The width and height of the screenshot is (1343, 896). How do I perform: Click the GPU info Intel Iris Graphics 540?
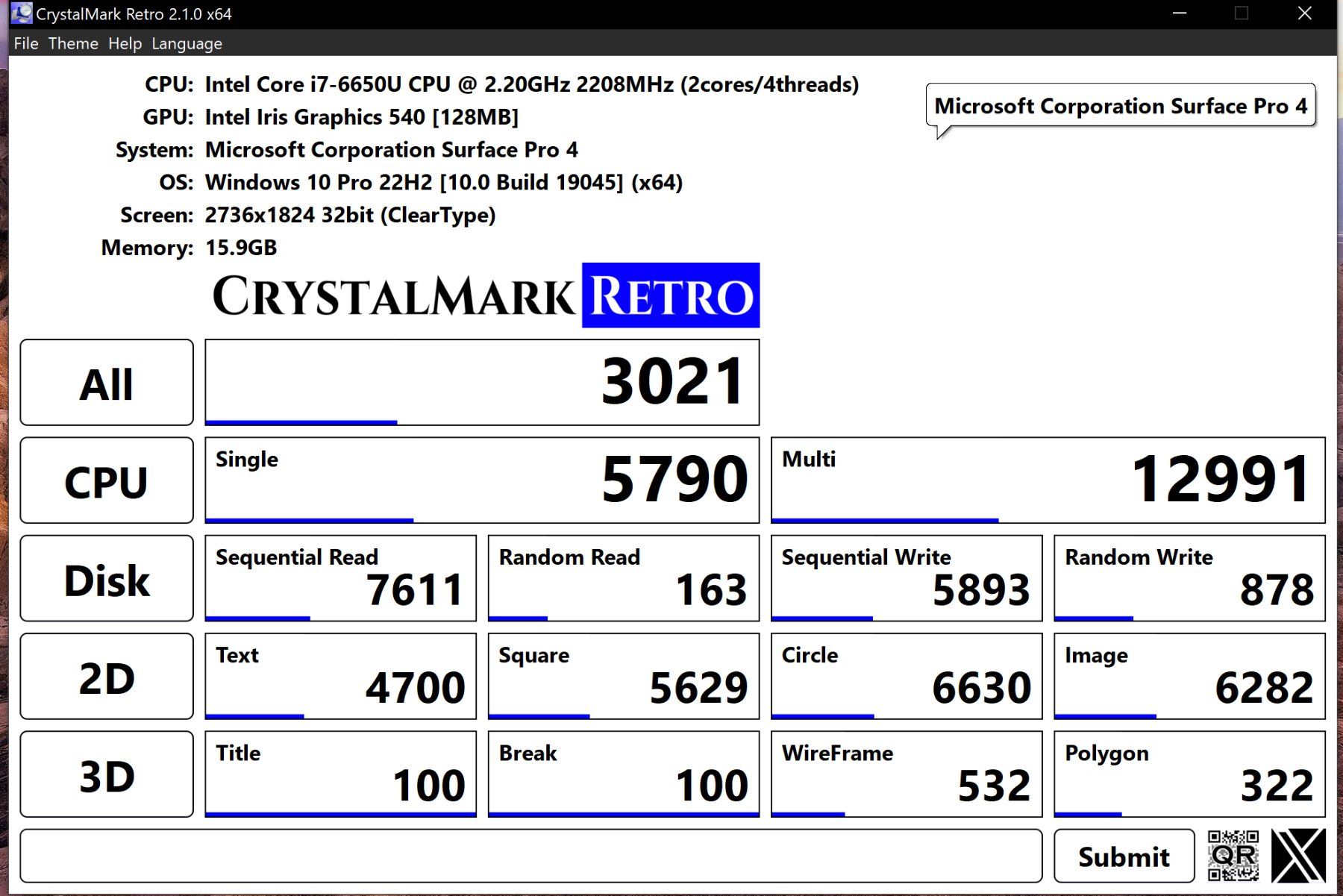[362, 117]
